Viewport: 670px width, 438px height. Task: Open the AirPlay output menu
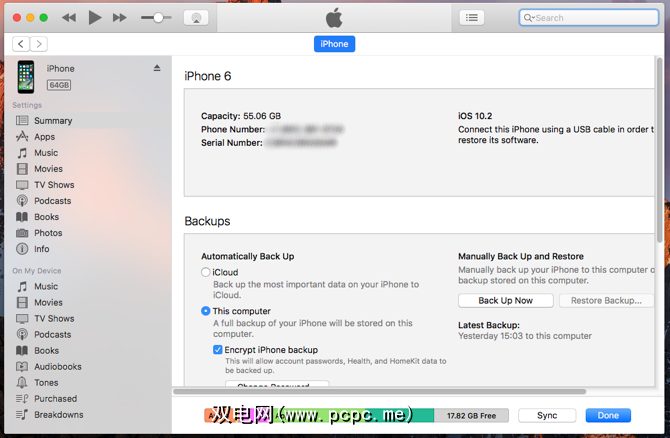click(x=196, y=18)
